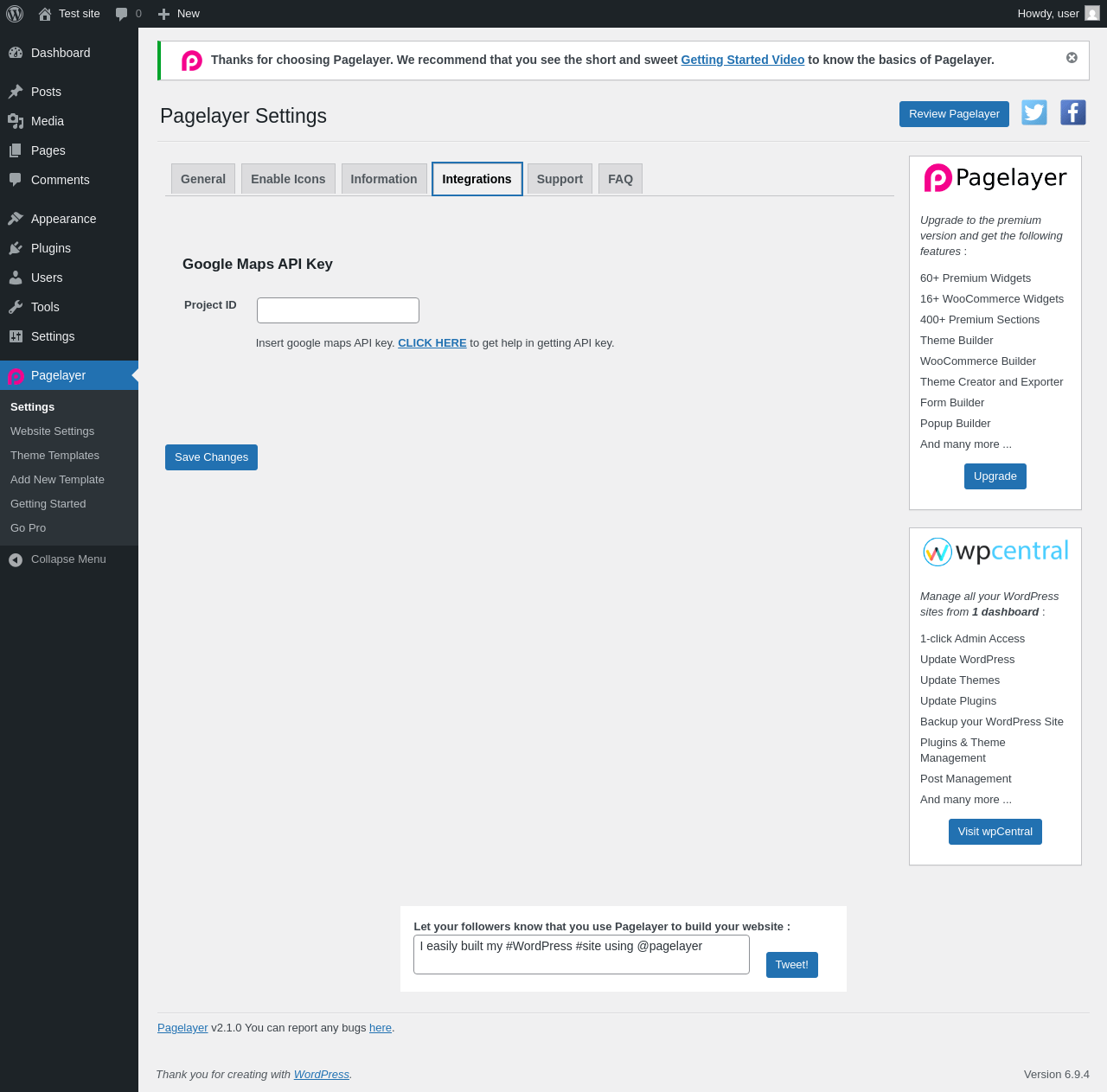1107x1092 pixels.
Task: Click the Posts pushpin icon
Action: click(x=16, y=92)
